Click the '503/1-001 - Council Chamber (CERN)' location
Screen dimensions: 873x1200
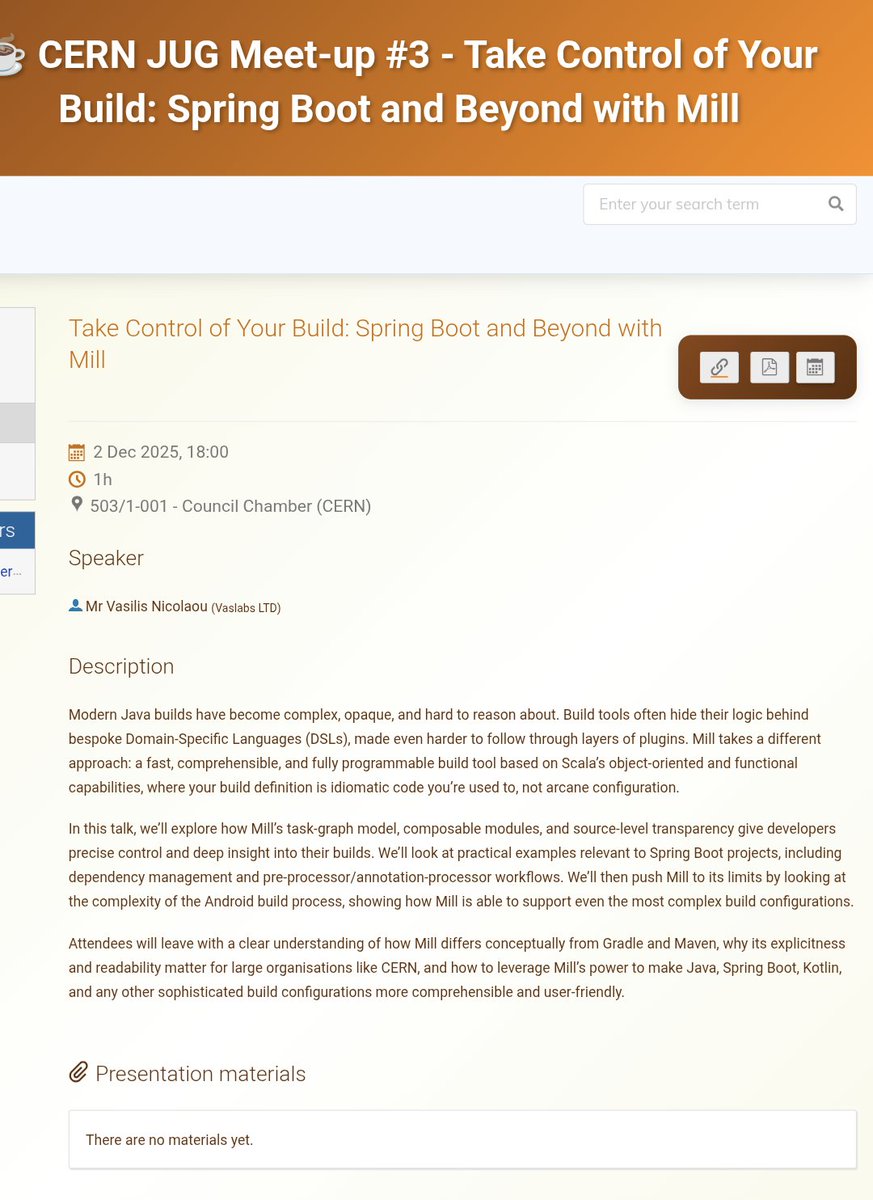230,506
